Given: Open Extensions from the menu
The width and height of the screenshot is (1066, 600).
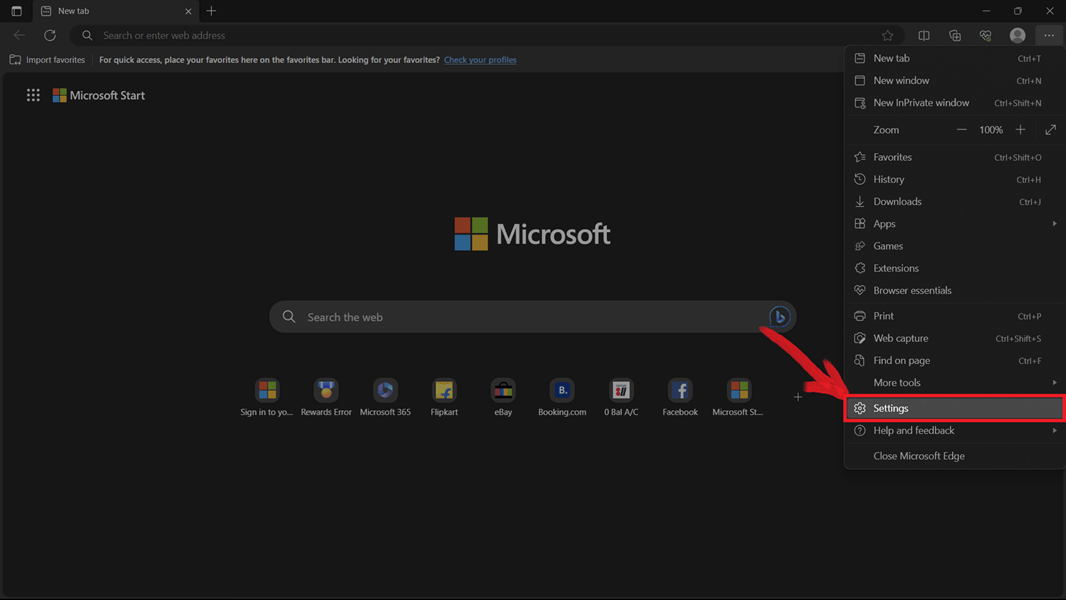Looking at the screenshot, I should [954, 268].
